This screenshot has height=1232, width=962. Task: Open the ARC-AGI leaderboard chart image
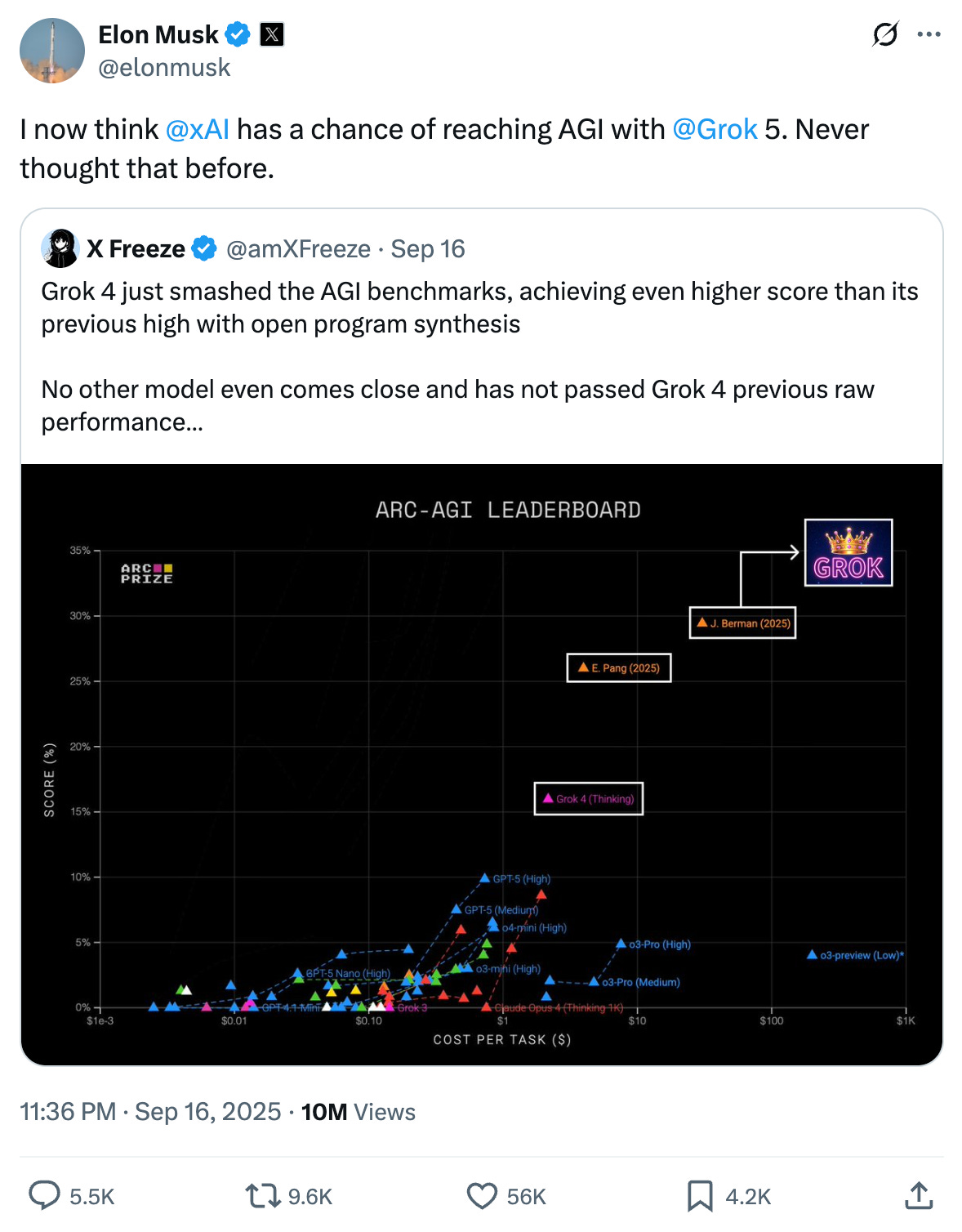click(482, 764)
